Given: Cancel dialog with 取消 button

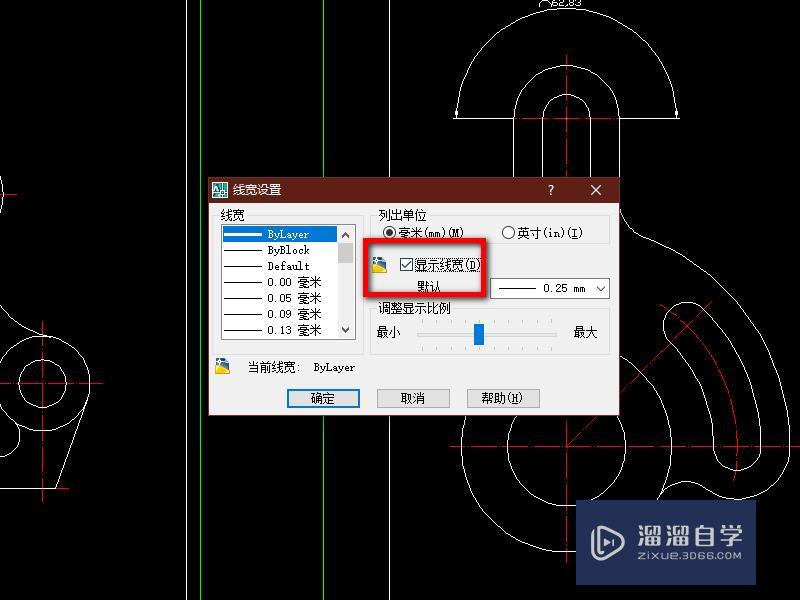Looking at the screenshot, I should [413, 398].
